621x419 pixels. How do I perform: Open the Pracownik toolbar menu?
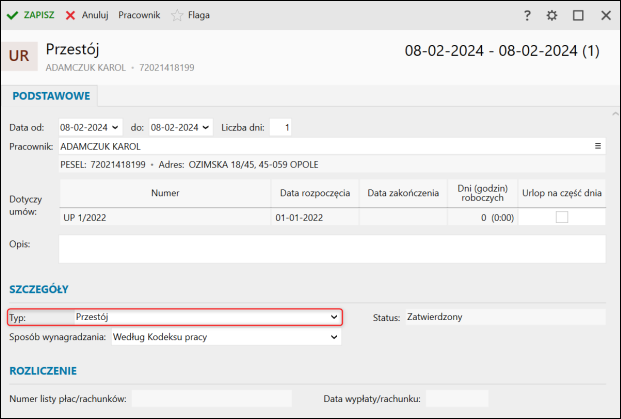pyautogui.click(x=139, y=15)
